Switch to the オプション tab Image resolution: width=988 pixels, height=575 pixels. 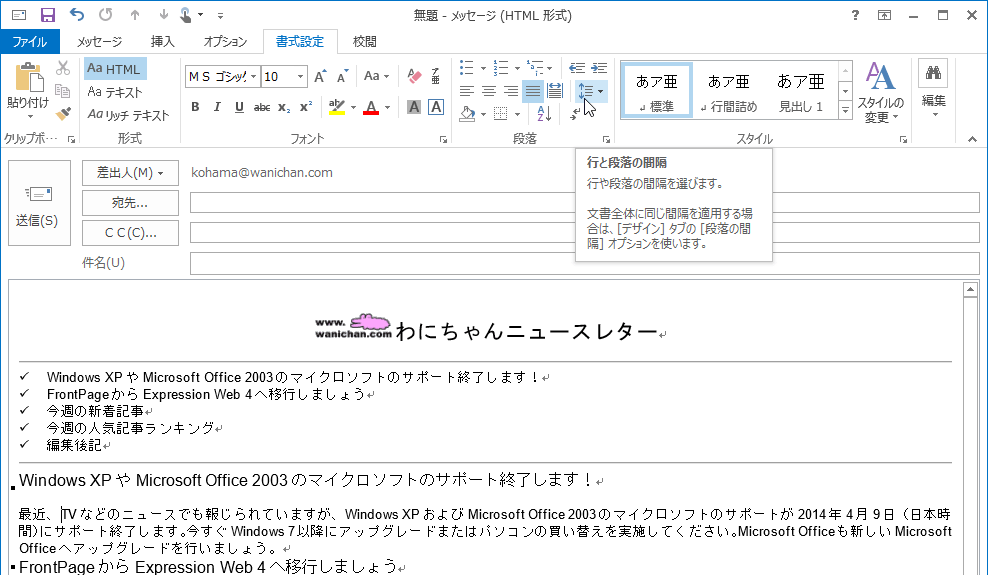(225, 42)
